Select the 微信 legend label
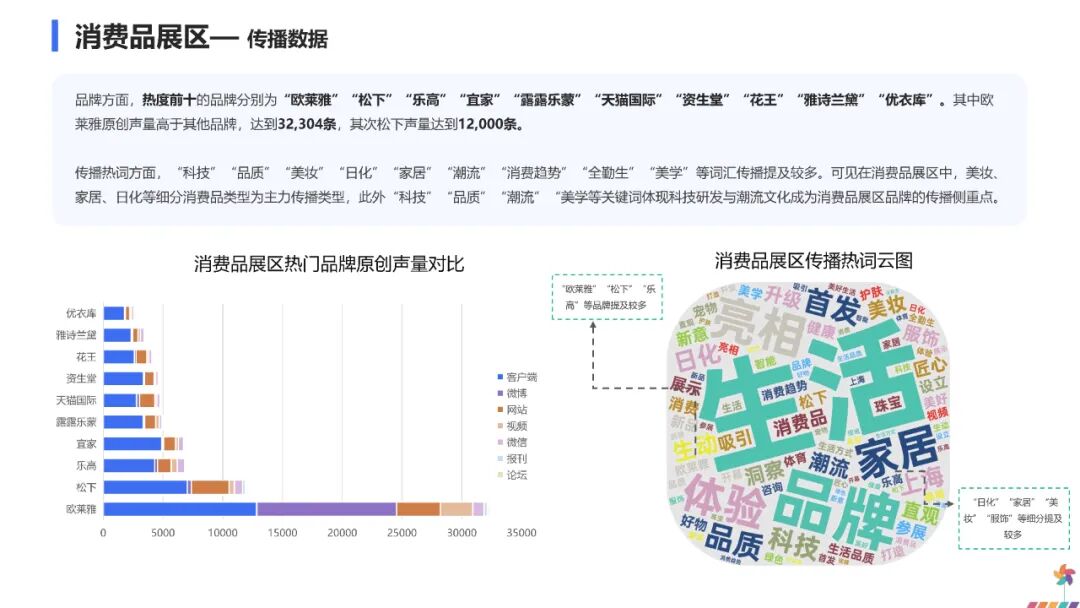Image resolution: width=1080 pixels, height=608 pixels. 517,442
